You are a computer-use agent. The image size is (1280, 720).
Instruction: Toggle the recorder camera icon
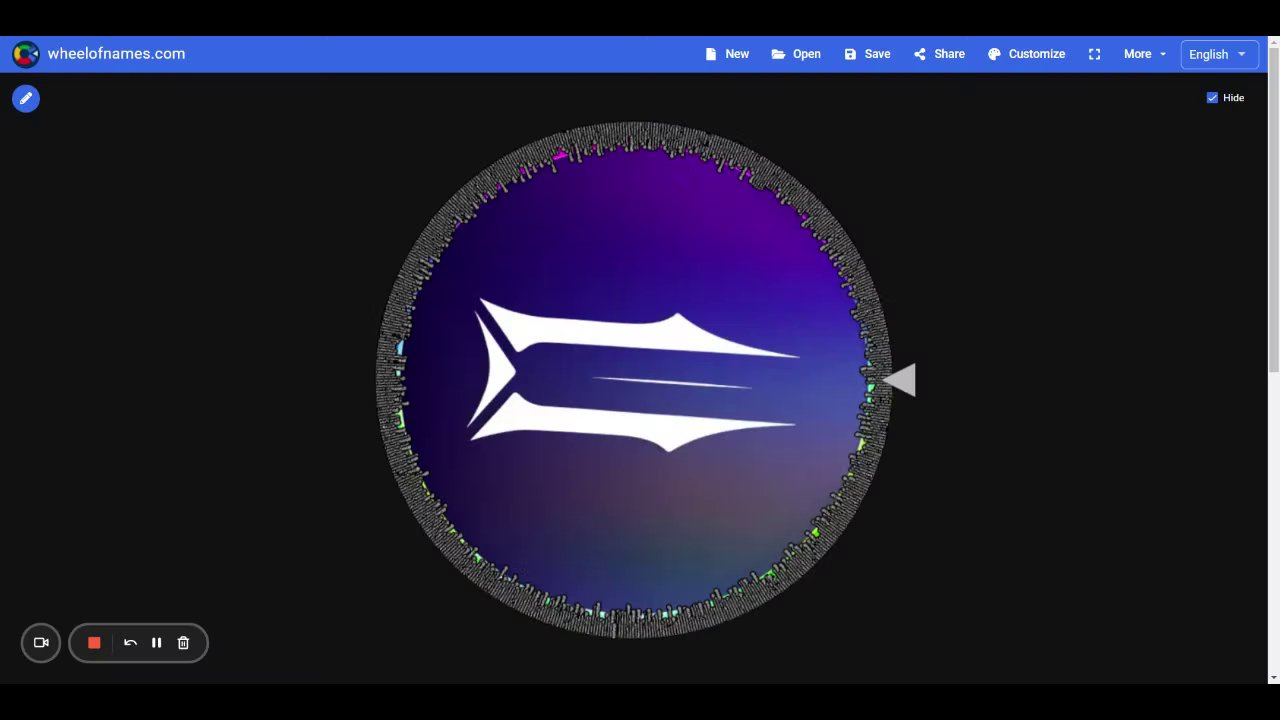pyautogui.click(x=41, y=643)
